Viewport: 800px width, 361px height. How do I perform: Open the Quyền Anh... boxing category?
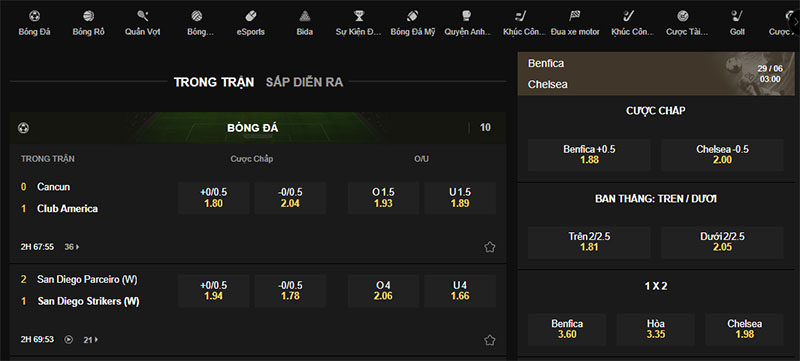pyautogui.click(x=467, y=23)
